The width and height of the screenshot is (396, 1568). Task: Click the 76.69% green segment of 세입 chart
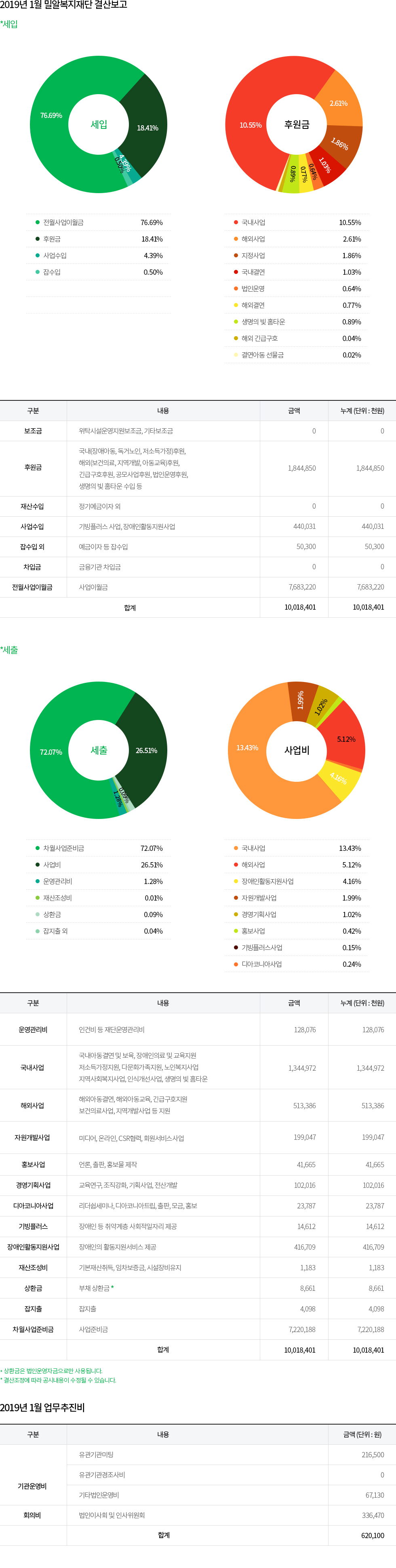pos(51,116)
